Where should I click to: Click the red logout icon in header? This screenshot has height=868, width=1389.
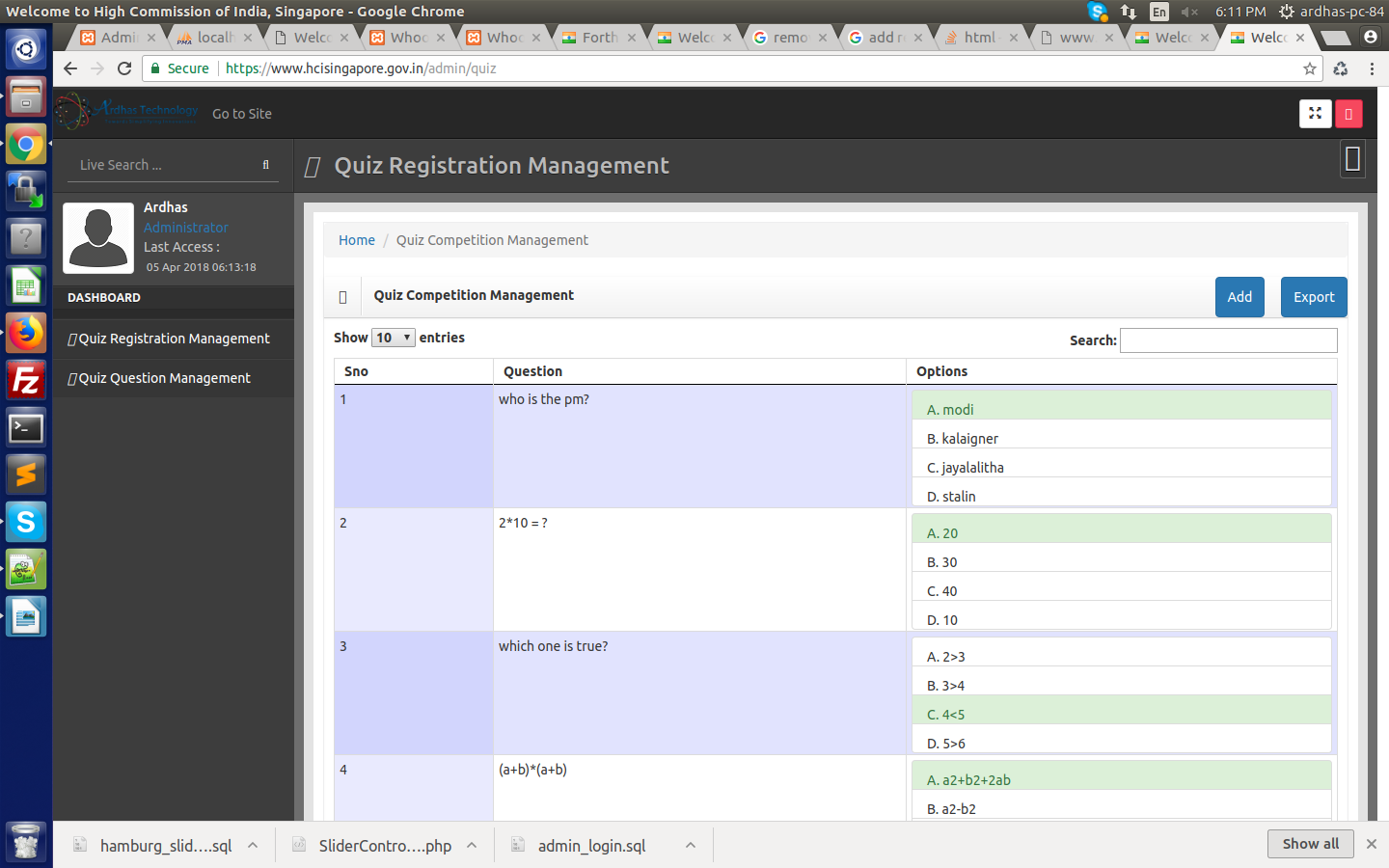click(x=1348, y=114)
